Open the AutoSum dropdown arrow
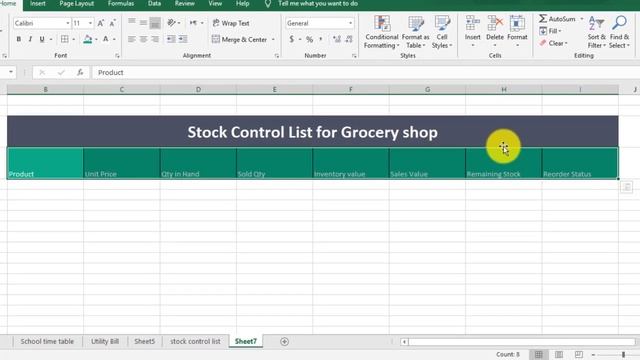Image resolution: width=640 pixels, height=360 pixels. (582, 19)
